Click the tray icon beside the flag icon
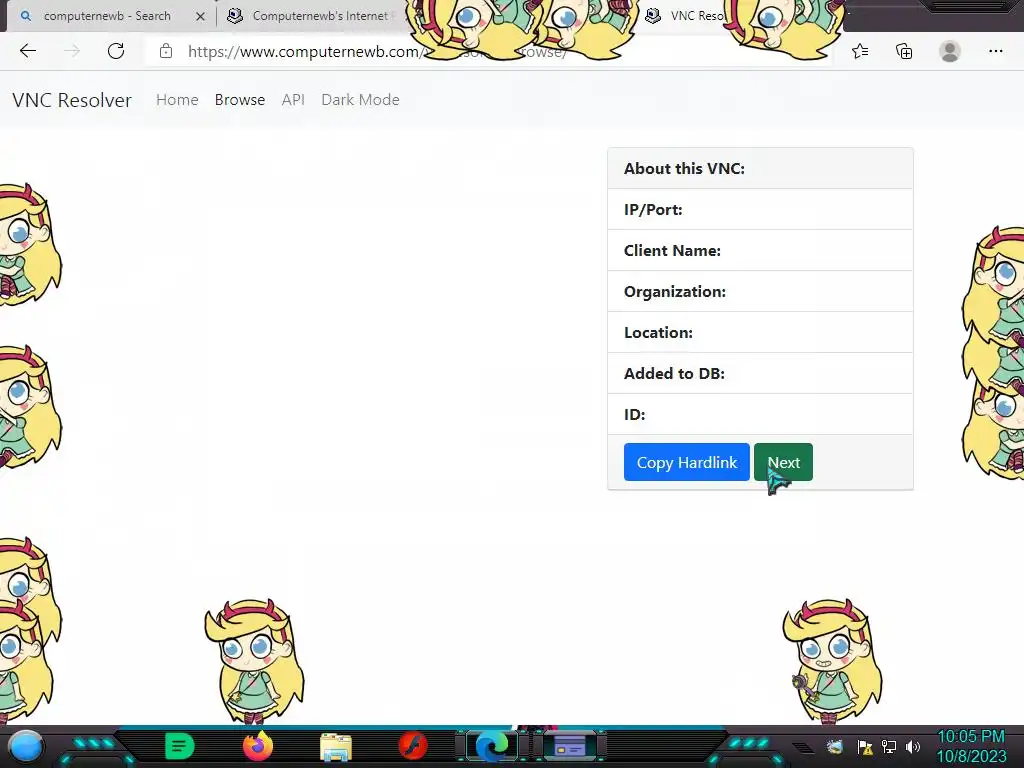This screenshot has height=768, width=1024. [835, 746]
